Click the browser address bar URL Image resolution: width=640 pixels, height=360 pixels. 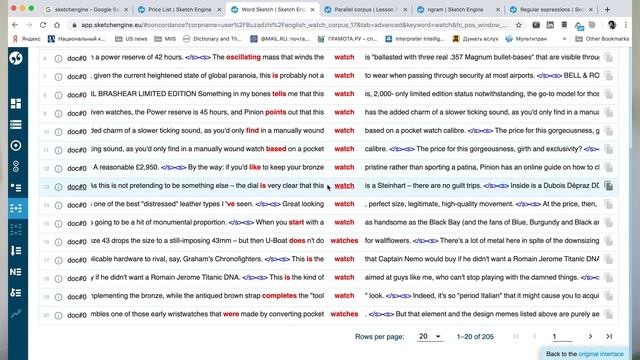[x=294, y=25]
